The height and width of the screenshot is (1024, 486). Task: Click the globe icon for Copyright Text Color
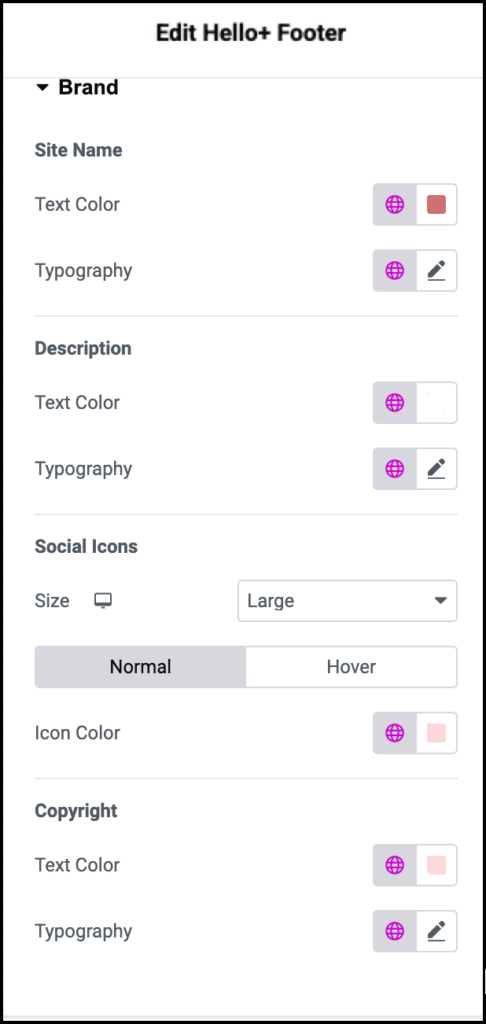[395, 865]
